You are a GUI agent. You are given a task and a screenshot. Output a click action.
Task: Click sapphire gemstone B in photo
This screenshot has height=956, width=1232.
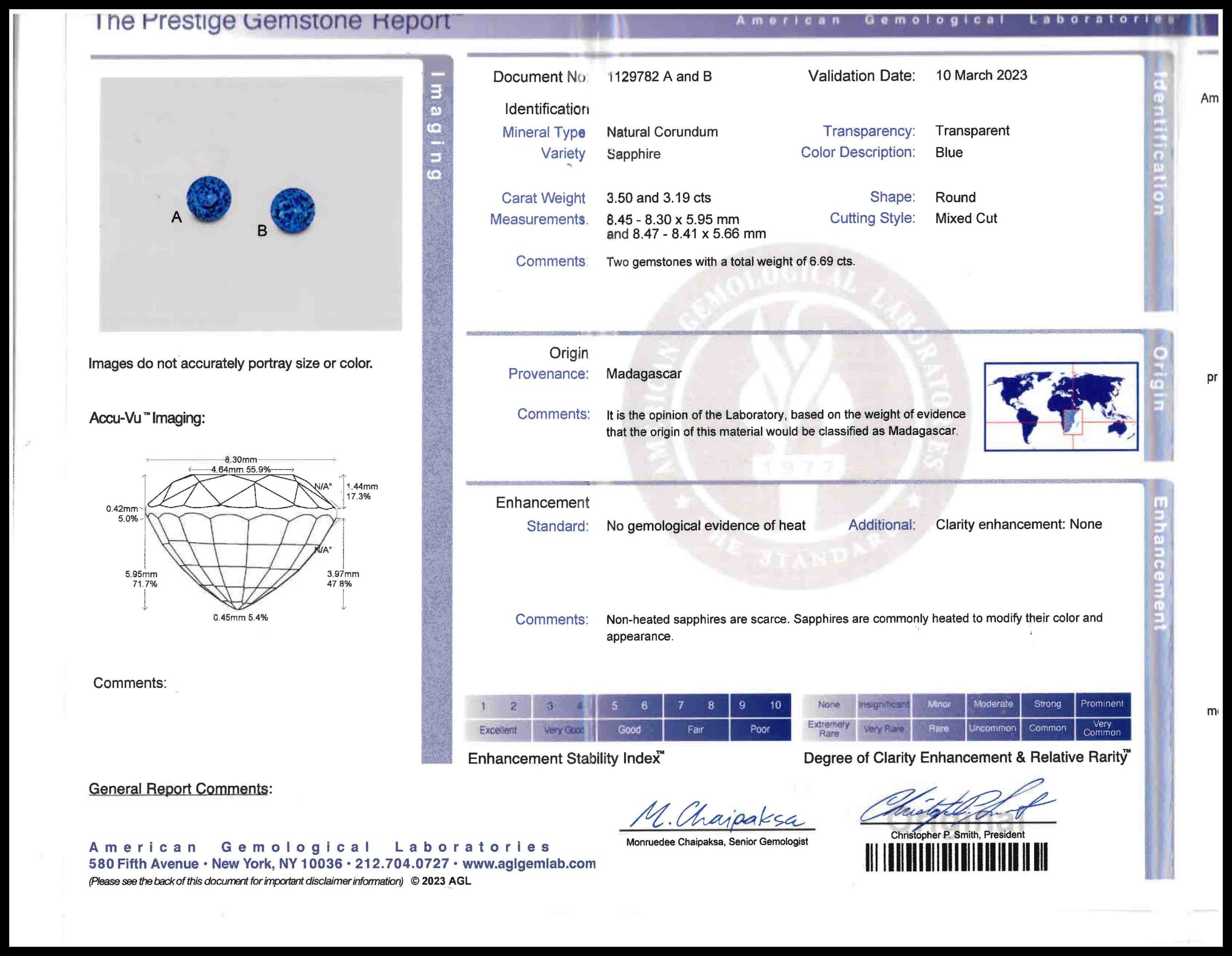coord(292,210)
